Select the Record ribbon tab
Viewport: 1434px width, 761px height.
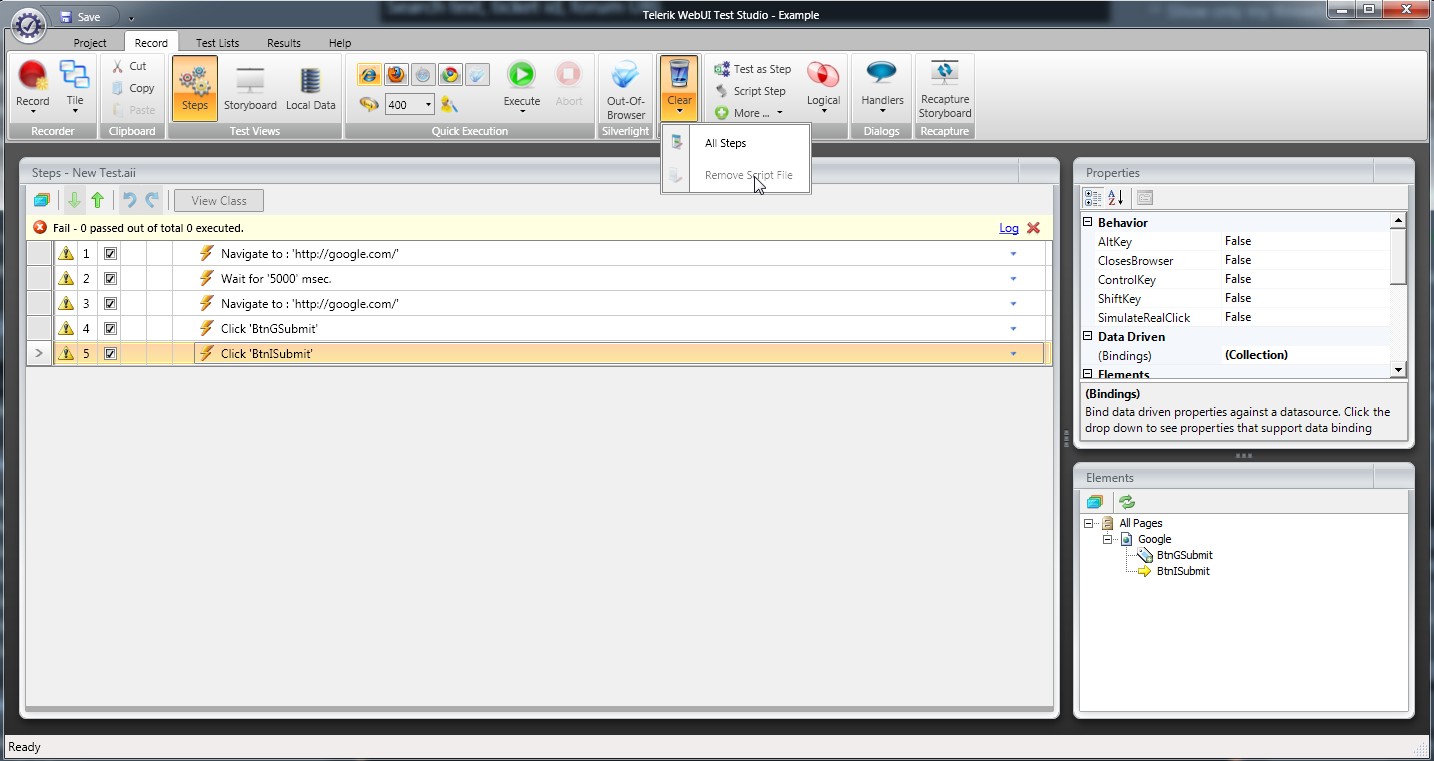coord(151,43)
